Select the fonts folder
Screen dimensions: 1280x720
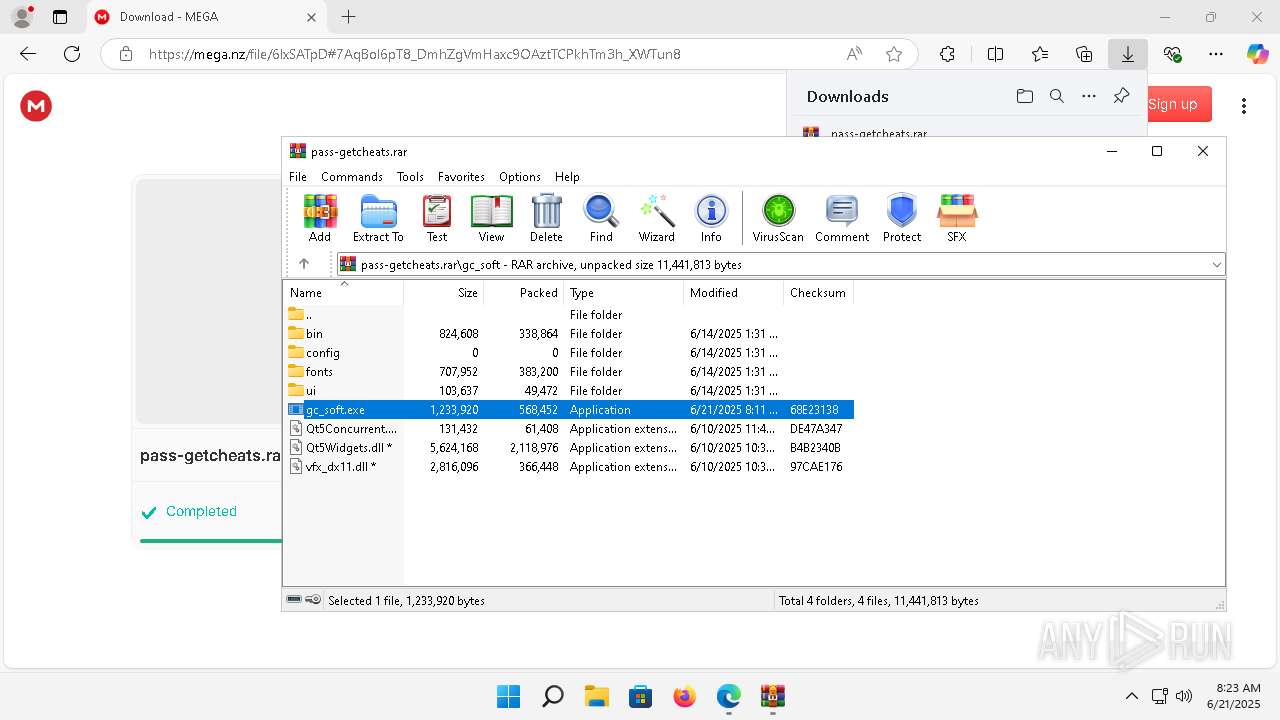pyautogui.click(x=569, y=371)
